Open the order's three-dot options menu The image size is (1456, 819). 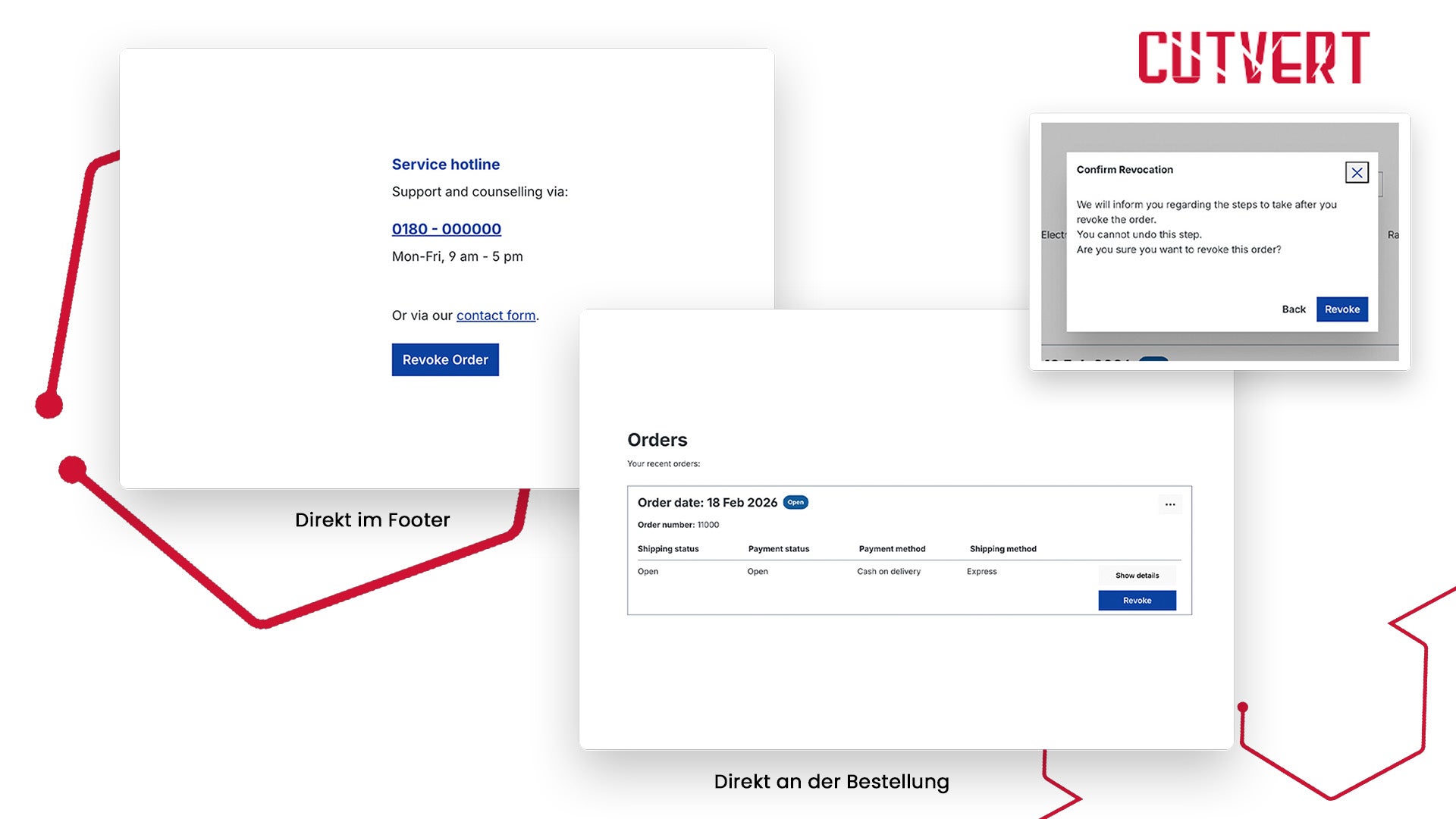[x=1170, y=504]
